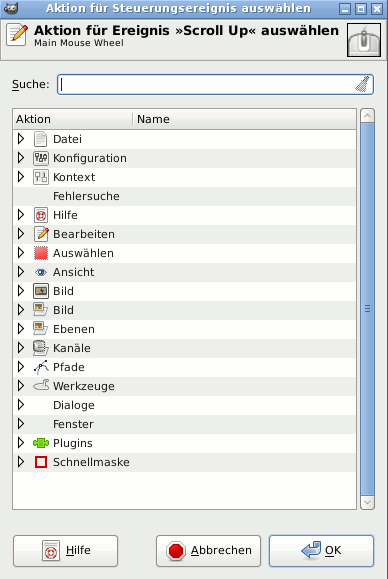The height and width of the screenshot is (579, 388).
Task: Expand the Datei category
Action: pyautogui.click(x=21, y=139)
